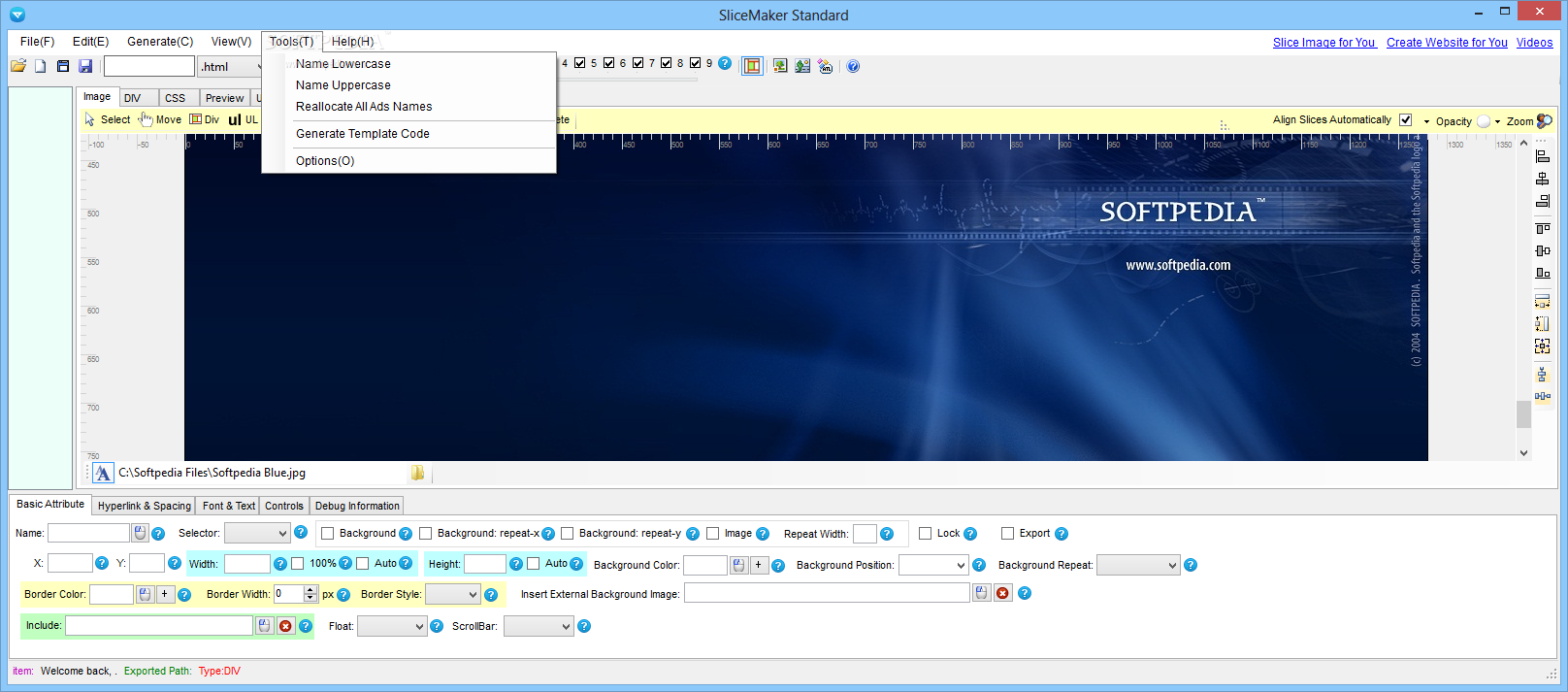Image resolution: width=1568 pixels, height=692 pixels.
Task: Click the Zoom magnifier icon
Action: 1544,121
